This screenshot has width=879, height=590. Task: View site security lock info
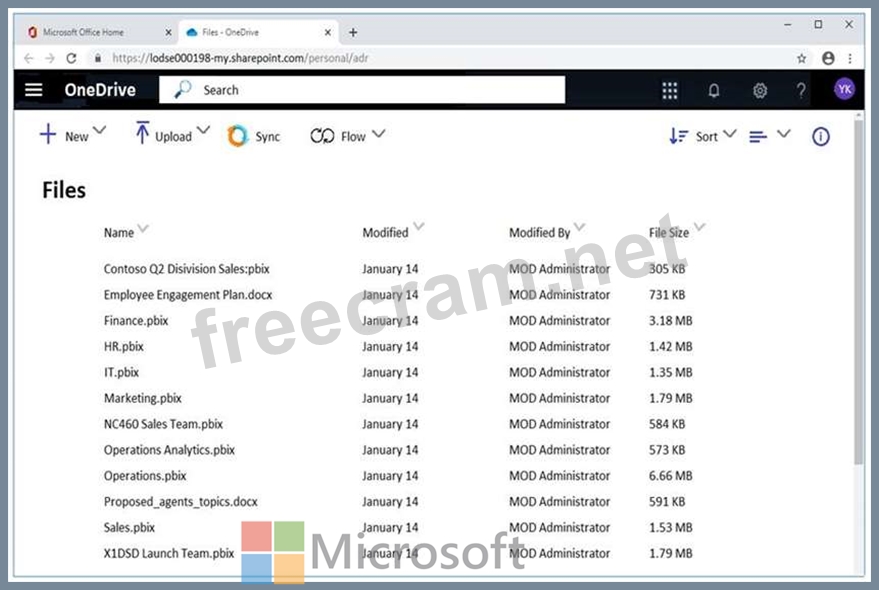[98, 58]
